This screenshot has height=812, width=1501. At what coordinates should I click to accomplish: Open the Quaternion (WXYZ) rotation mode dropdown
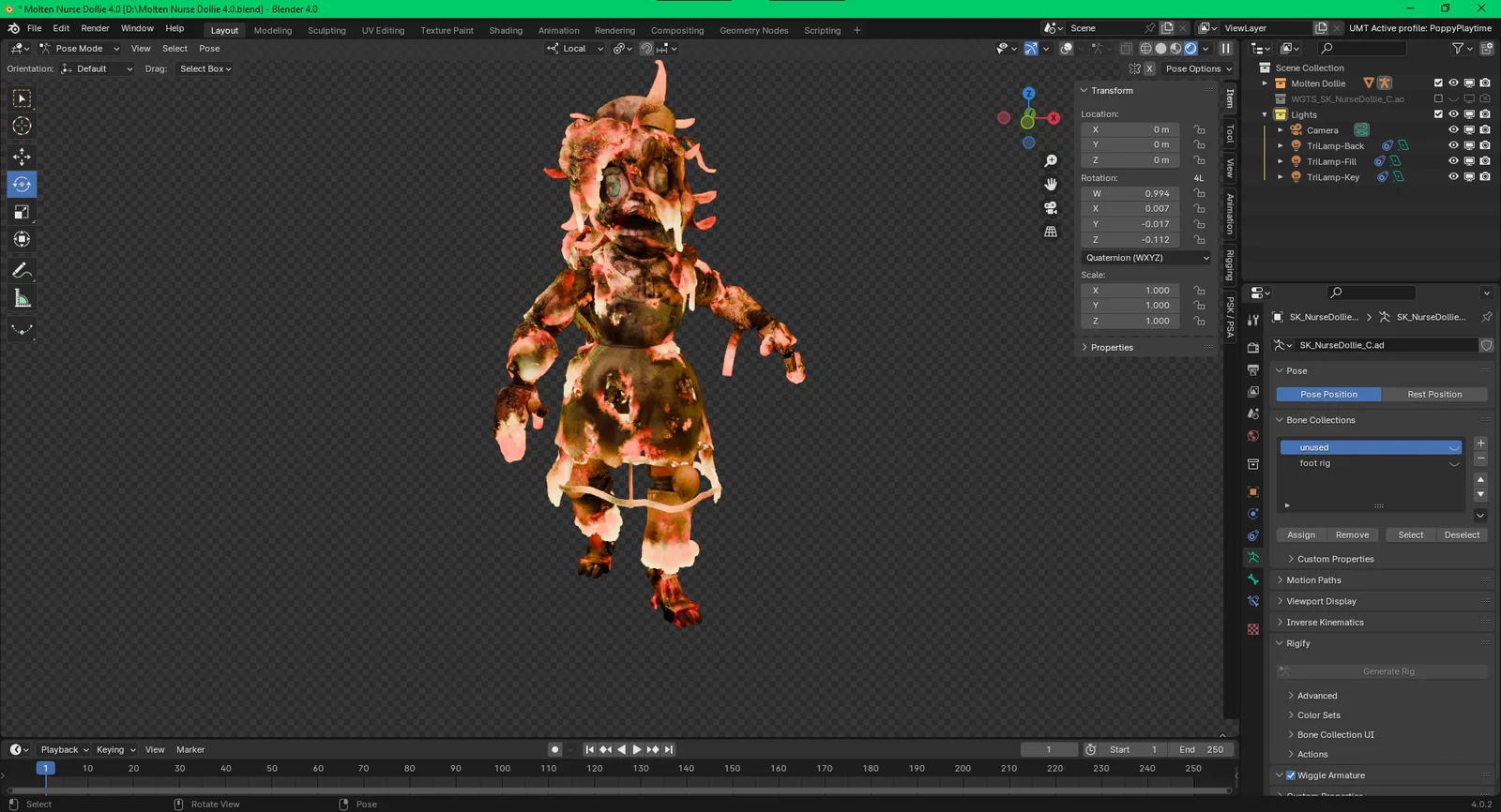coord(1147,258)
